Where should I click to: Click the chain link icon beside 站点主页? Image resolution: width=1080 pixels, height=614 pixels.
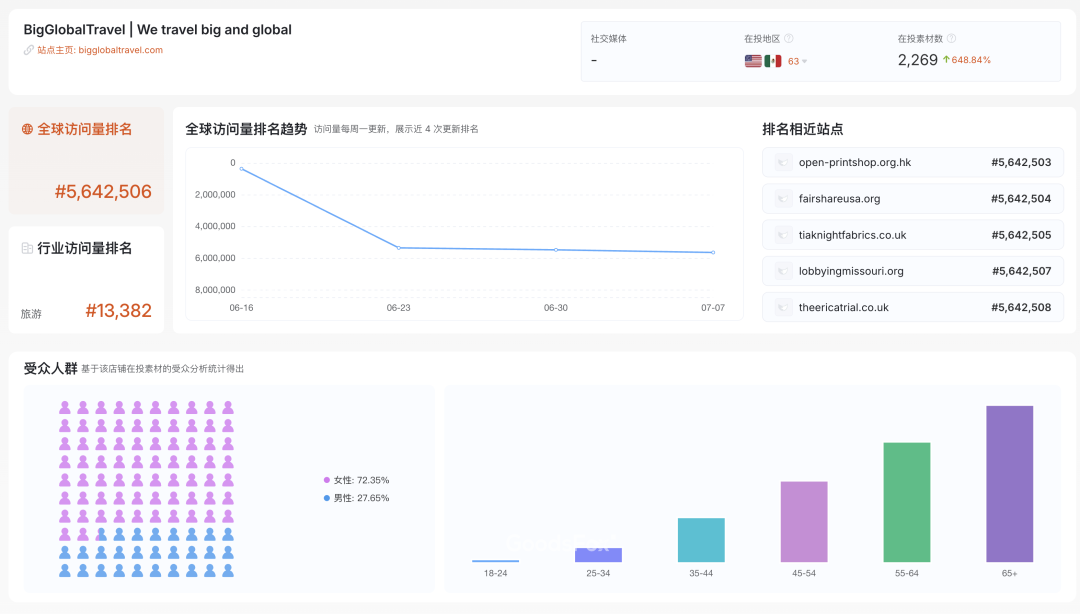[26, 48]
